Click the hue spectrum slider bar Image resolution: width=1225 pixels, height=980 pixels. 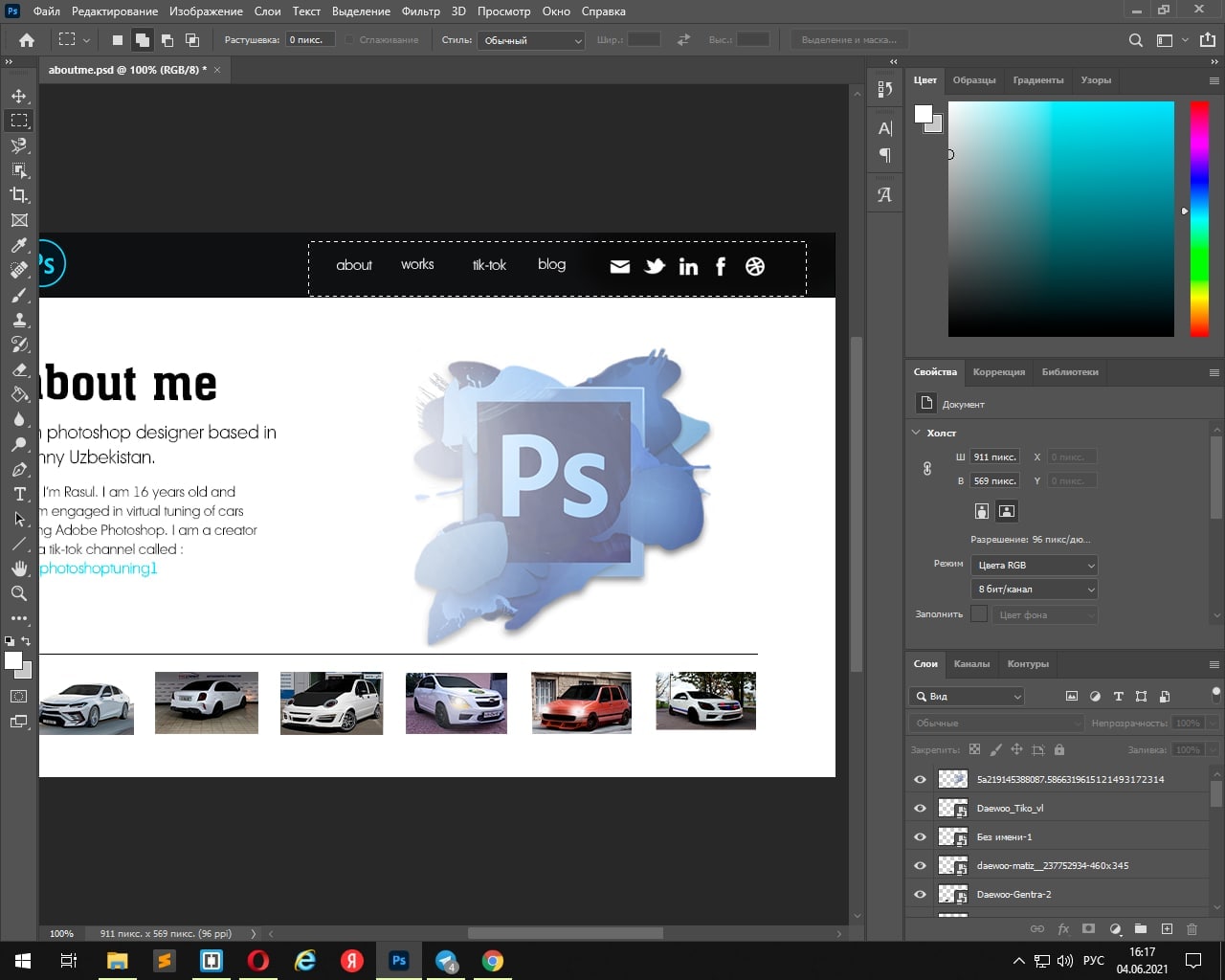[x=1199, y=218]
